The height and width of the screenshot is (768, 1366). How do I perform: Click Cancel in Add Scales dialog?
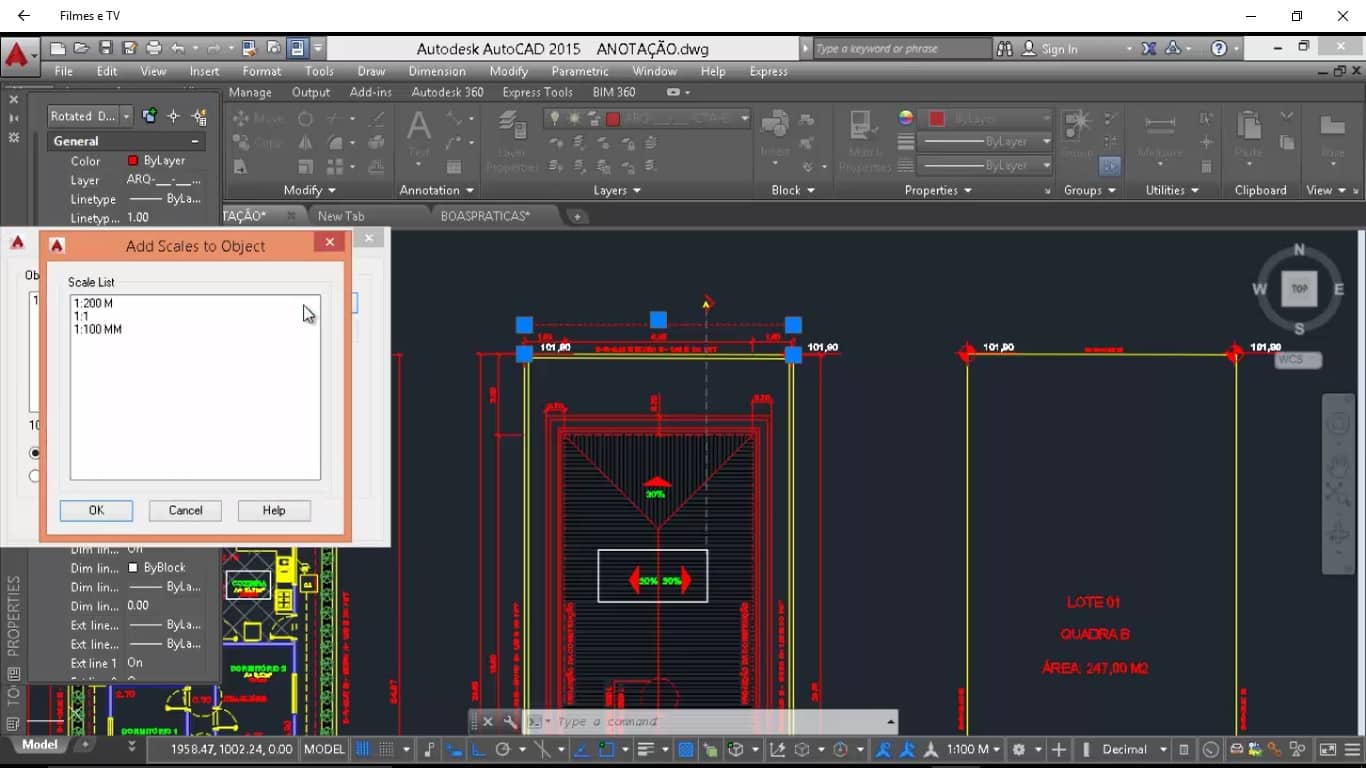pos(185,510)
